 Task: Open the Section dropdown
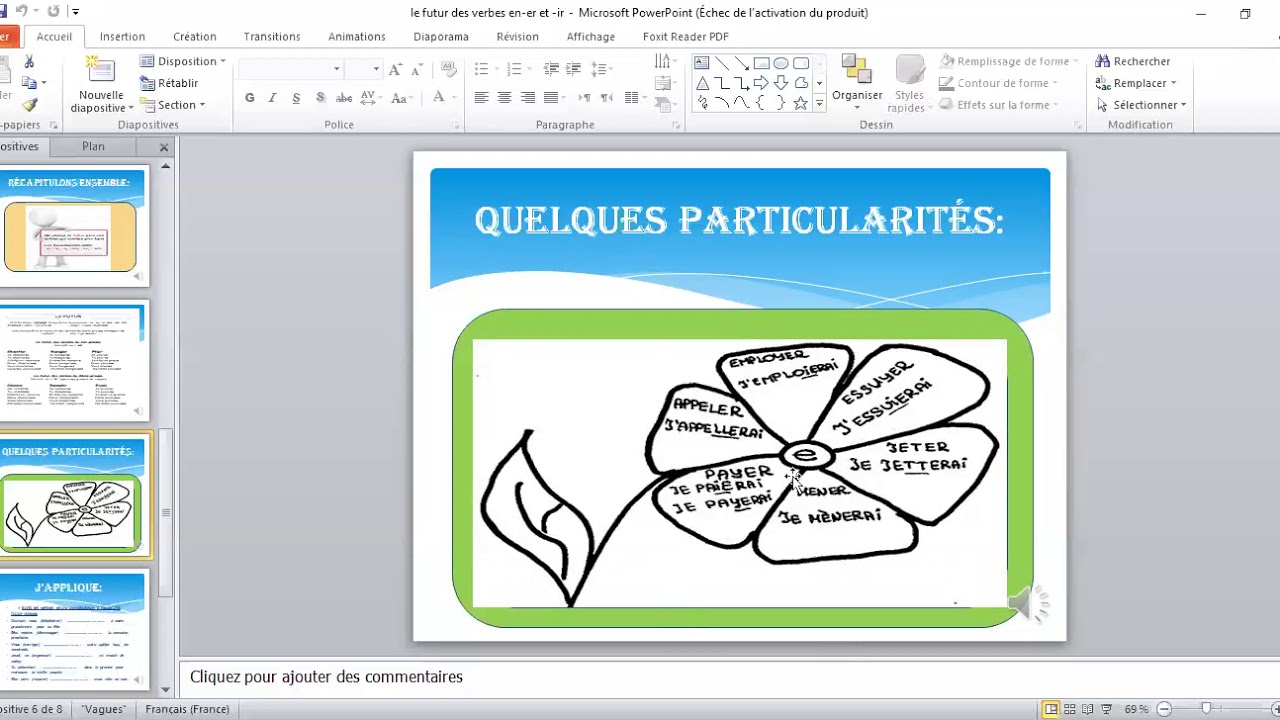pos(172,105)
